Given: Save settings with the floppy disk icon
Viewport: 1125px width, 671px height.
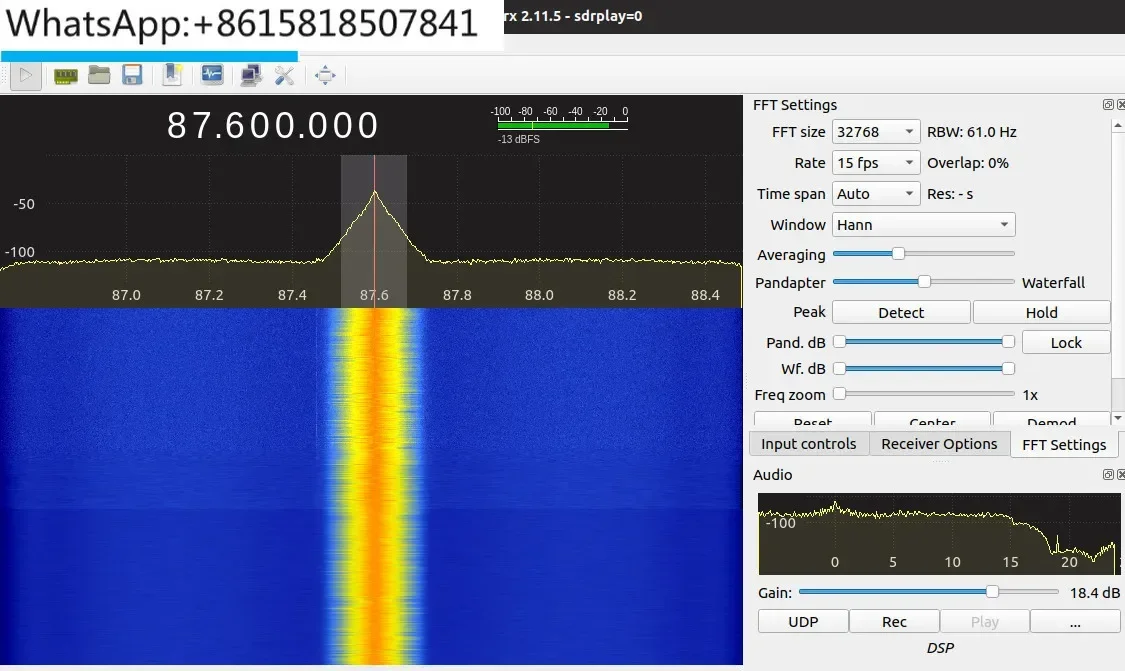Looking at the screenshot, I should (x=132, y=75).
